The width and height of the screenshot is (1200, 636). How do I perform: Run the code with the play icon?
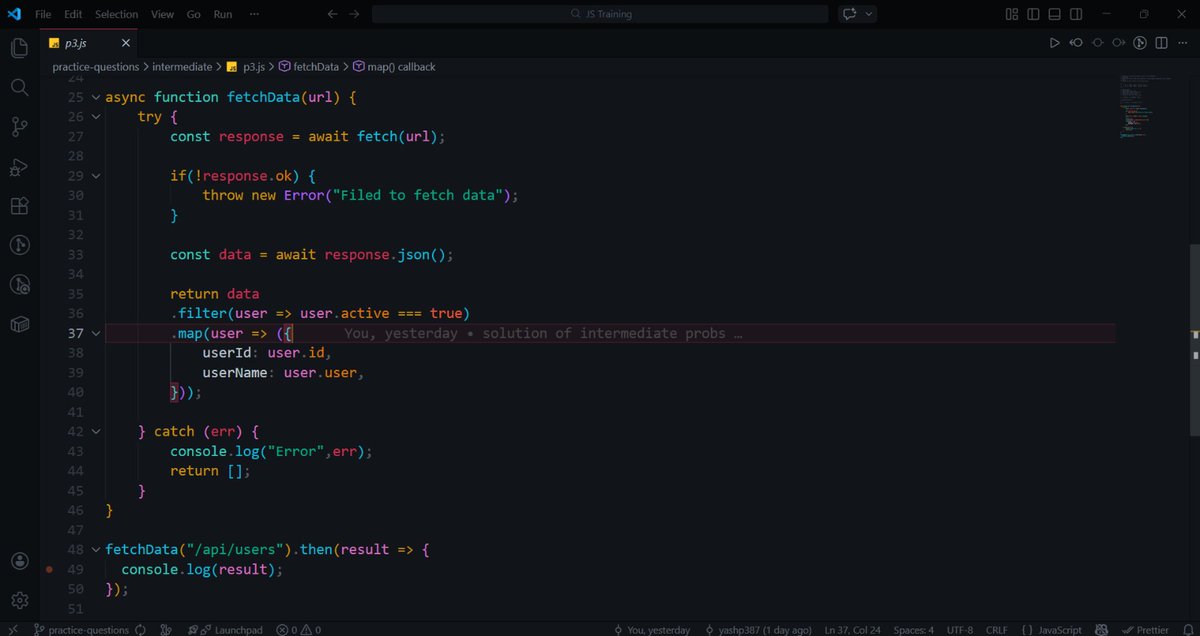pos(1054,43)
